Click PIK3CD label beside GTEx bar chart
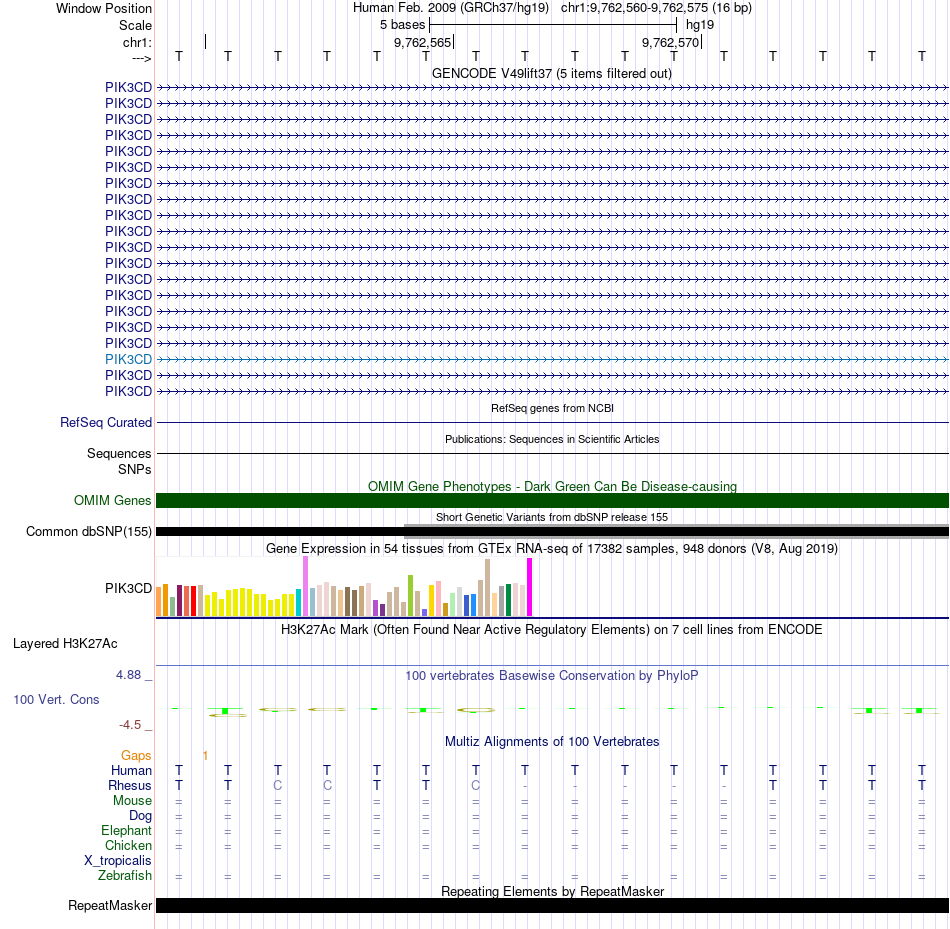This screenshot has height=929, width=950. (x=128, y=588)
